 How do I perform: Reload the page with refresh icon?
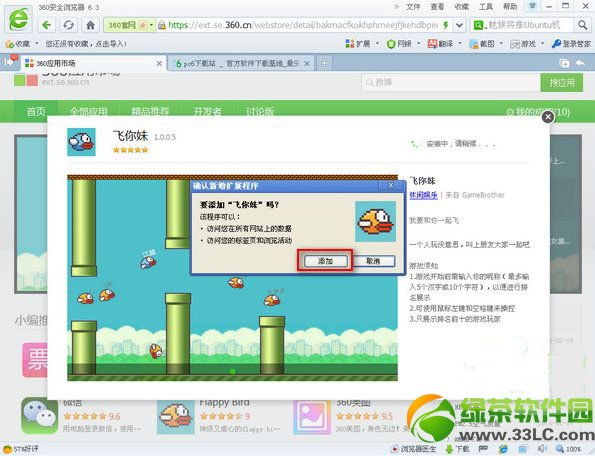[69, 25]
